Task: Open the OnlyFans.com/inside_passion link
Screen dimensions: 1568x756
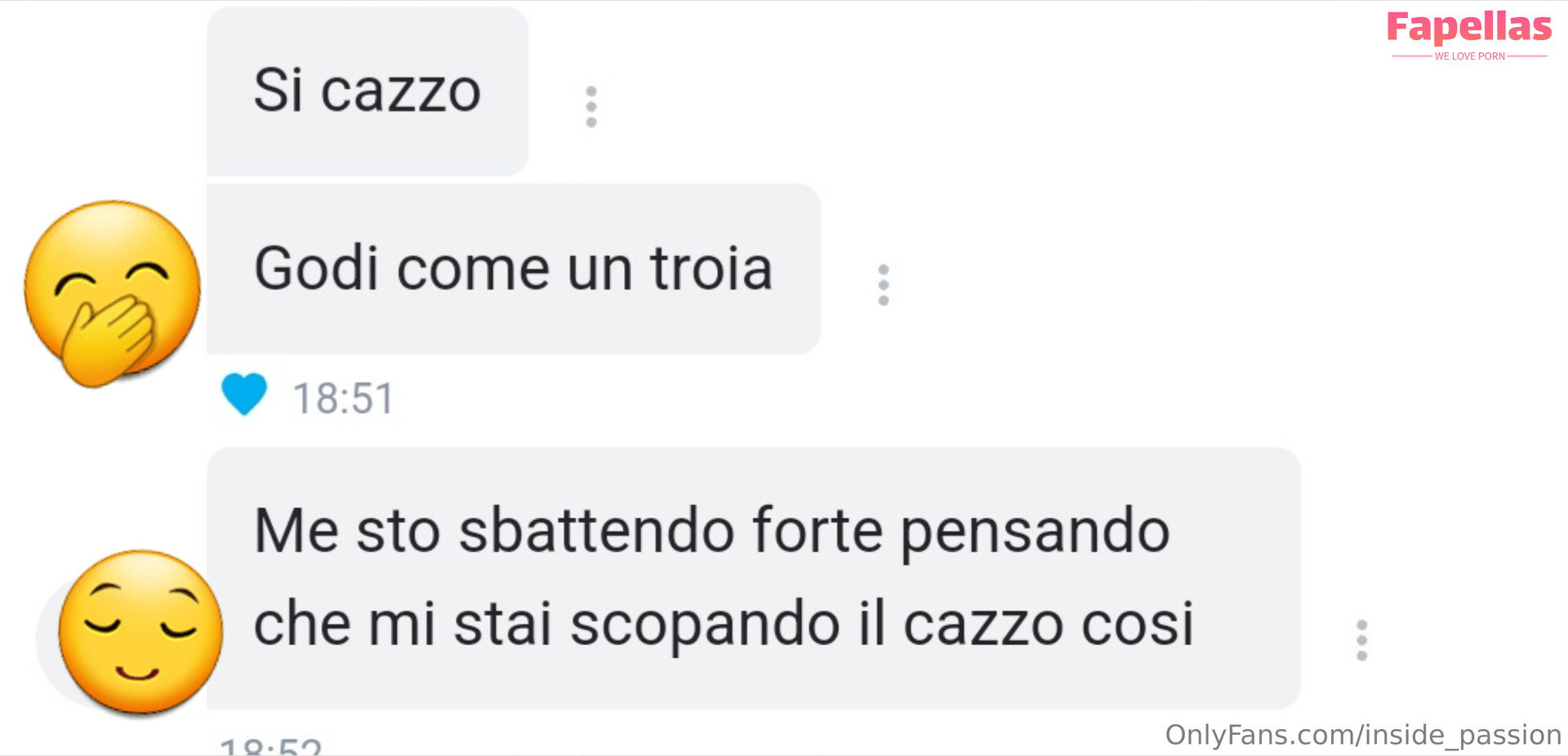Action: point(1363,735)
